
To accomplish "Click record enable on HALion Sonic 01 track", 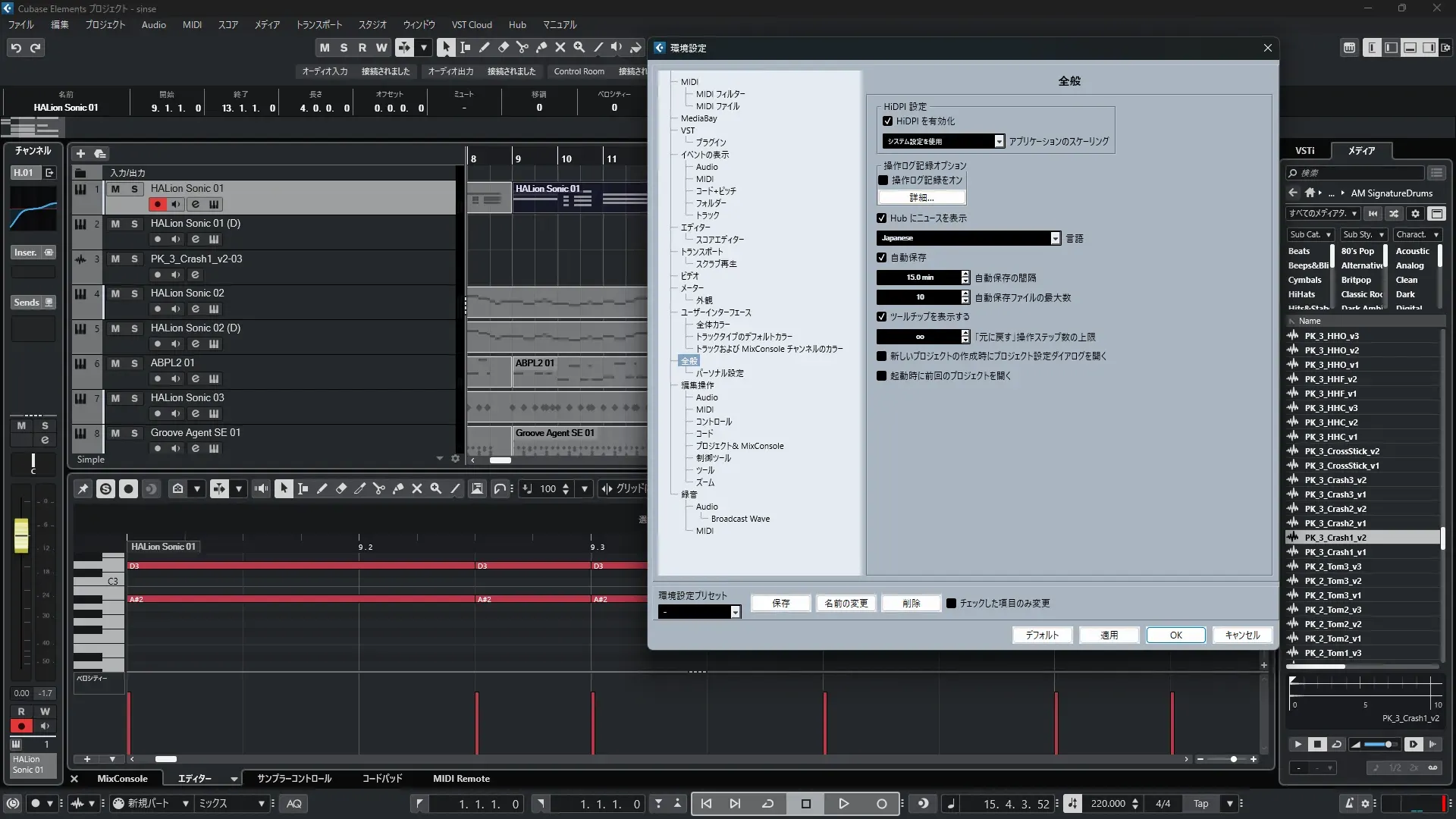I will pos(157,204).
